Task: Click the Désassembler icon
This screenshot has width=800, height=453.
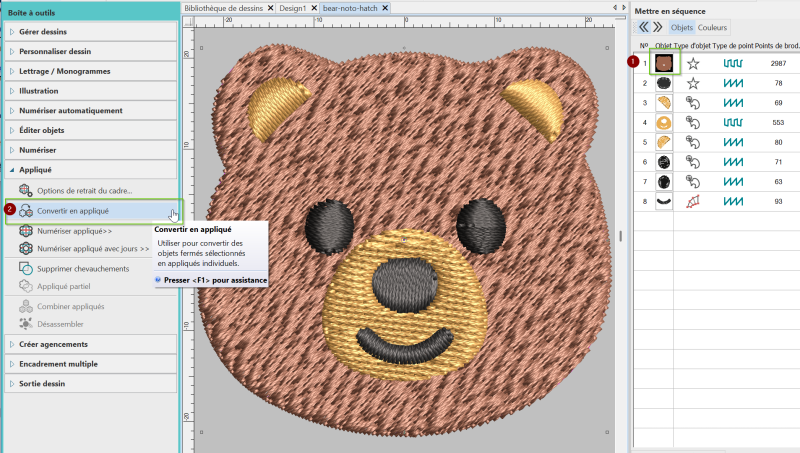Action: 26,324
